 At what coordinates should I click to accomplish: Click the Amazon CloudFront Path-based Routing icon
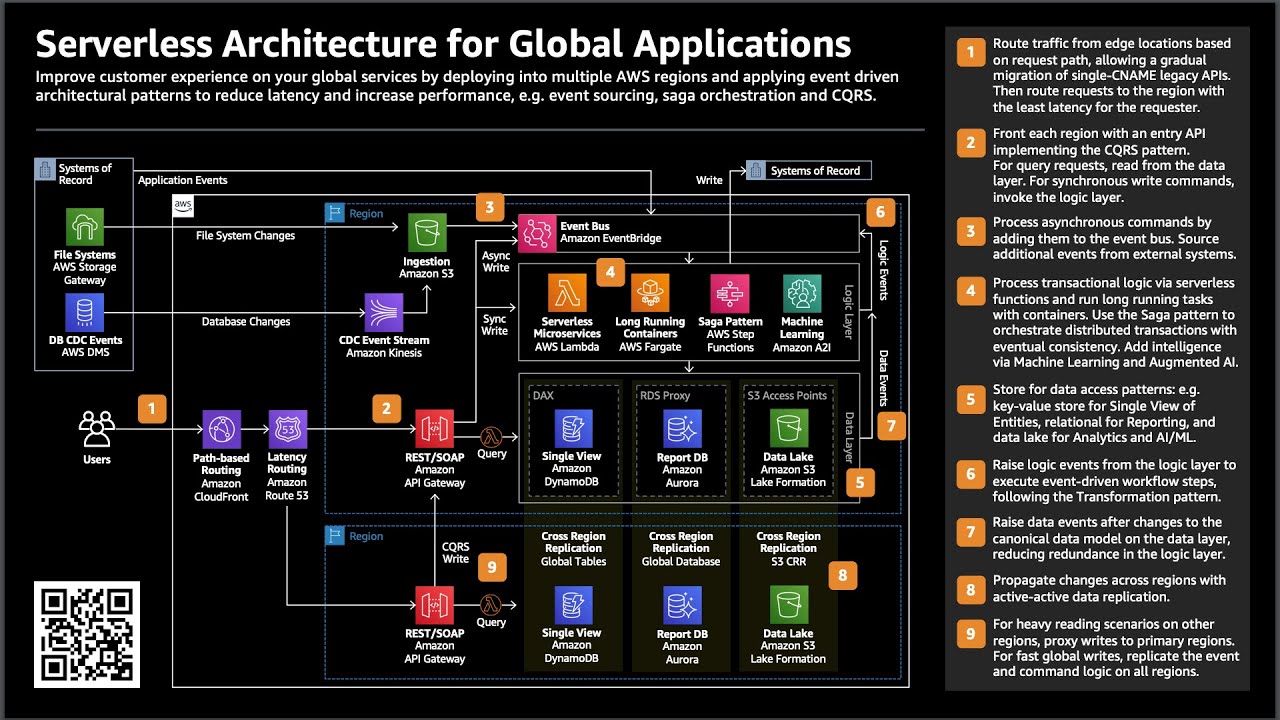click(221, 430)
